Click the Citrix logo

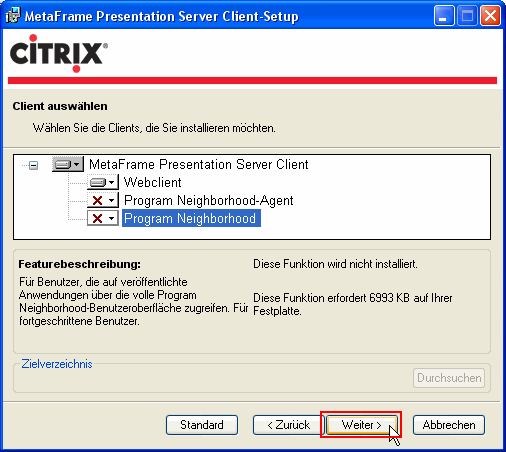click(58, 53)
